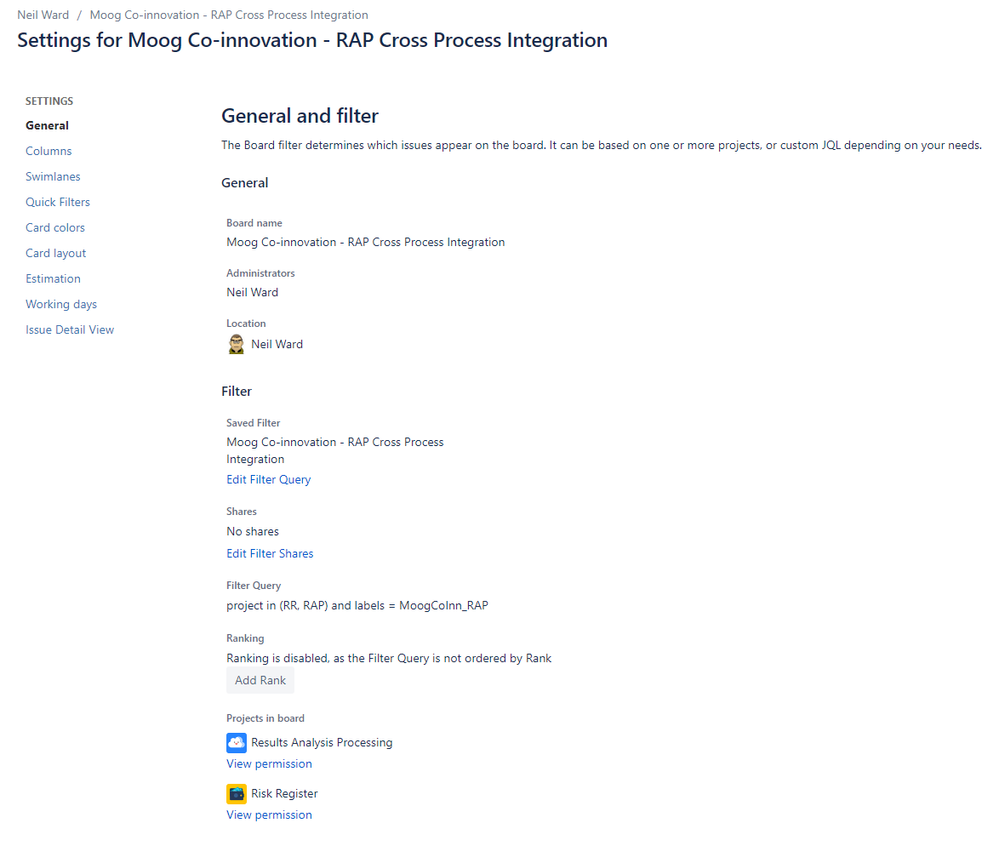Image resolution: width=999 pixels, height=847 pixels.
Task: Click 'Risk Register' project name
Action: click(x=284, y=793)
